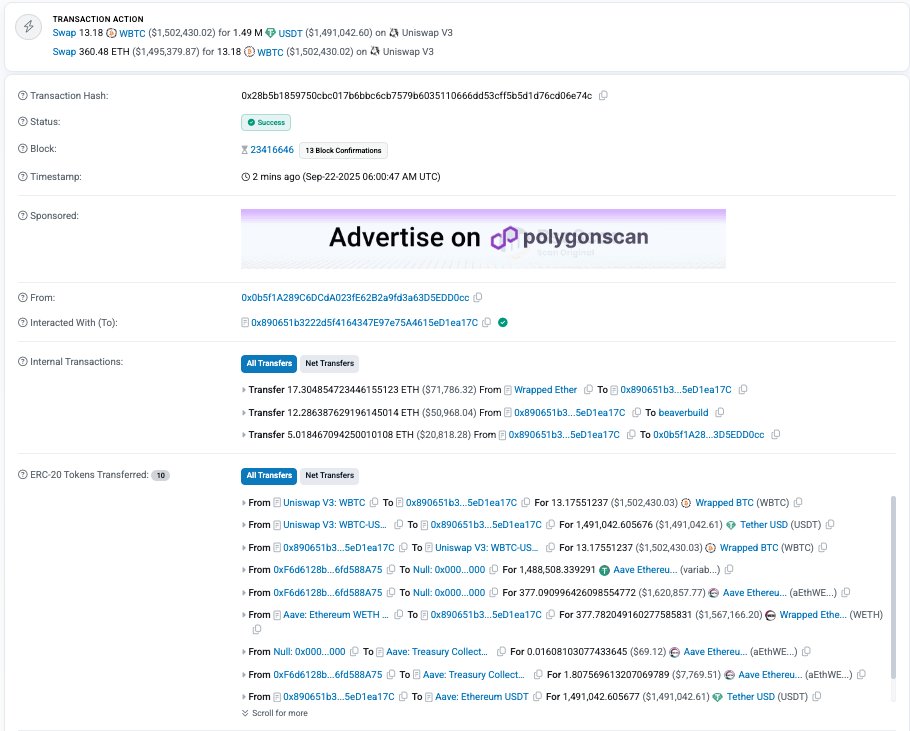Copy the Interacted With contract address
The image size is (910, 731).
point(487,323)
